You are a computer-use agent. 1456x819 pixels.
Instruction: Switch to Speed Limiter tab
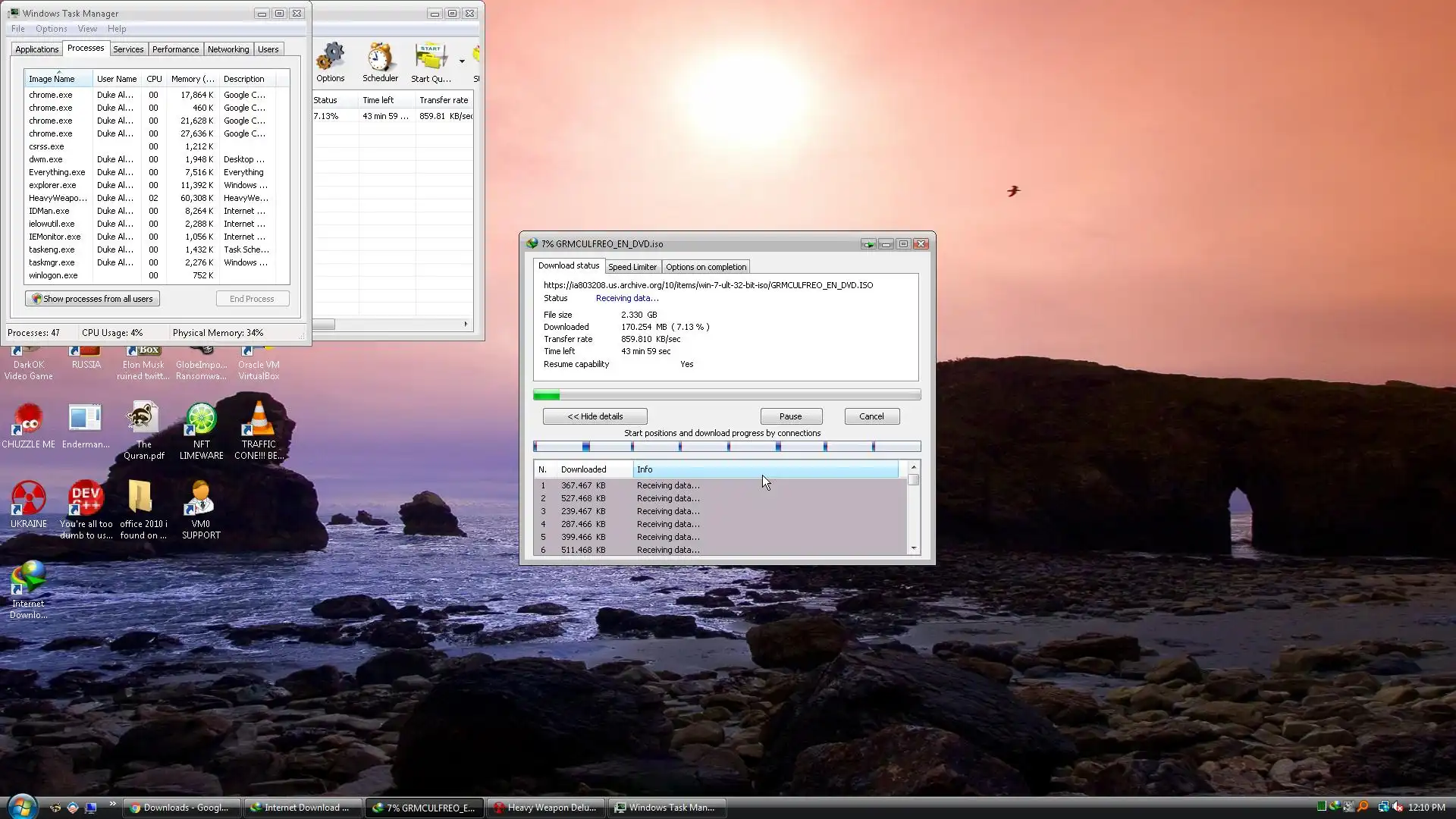pyautogui.click(x=632, y=267)
